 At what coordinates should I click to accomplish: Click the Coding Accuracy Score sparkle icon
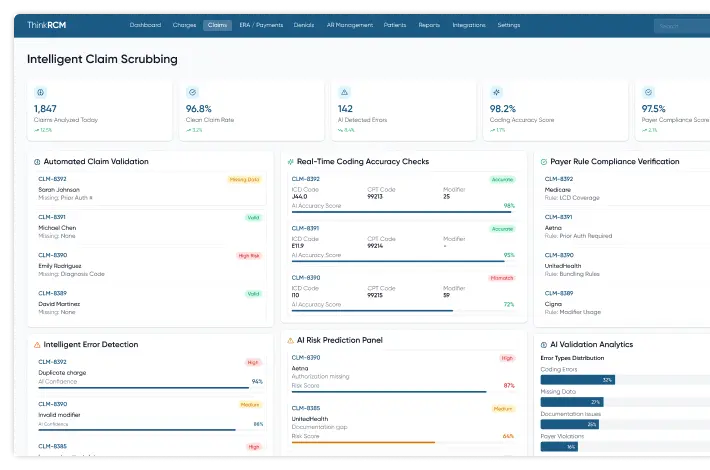coord(496,91)
